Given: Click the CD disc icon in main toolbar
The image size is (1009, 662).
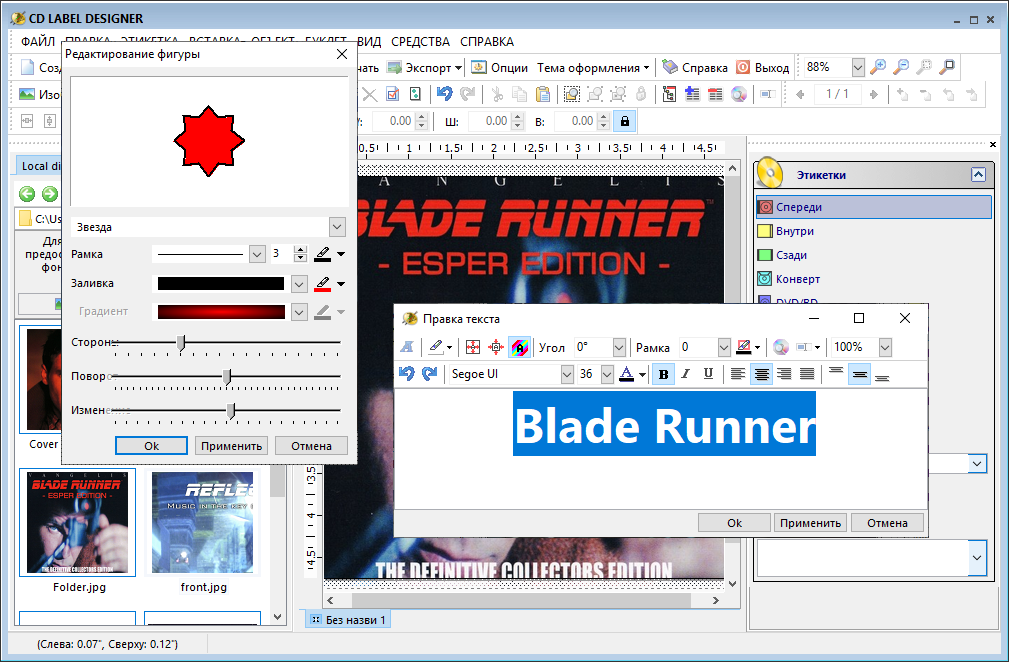Looking at the screenshot, I should pyautogui.click(x=739, y=95).
